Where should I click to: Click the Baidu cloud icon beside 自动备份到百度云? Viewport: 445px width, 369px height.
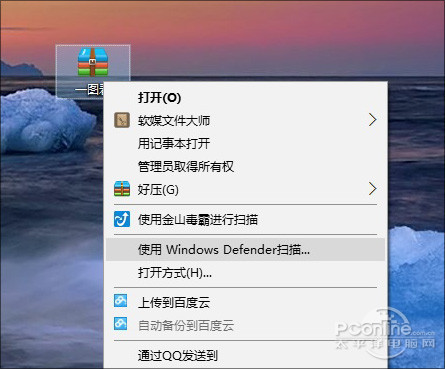click(x=120, y=323)
